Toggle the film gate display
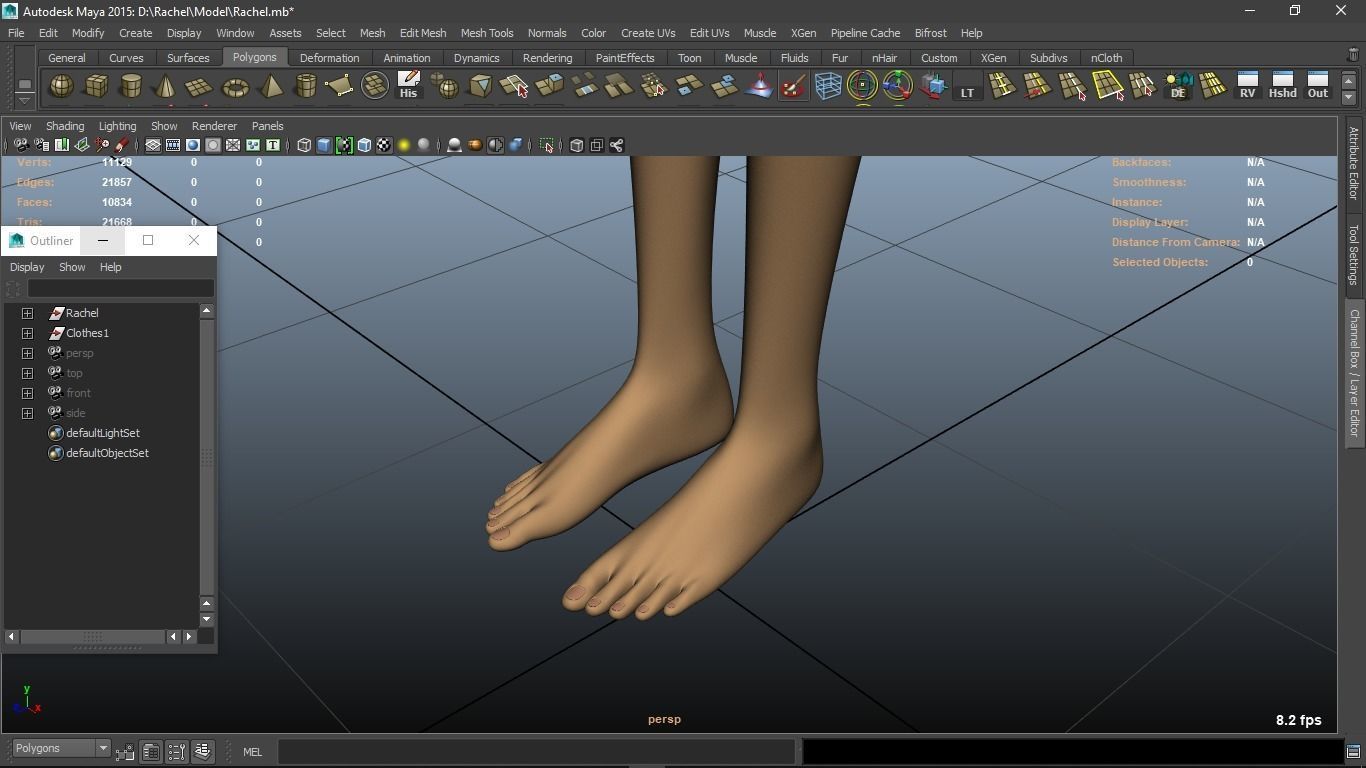Image resolution: width=1366 pixels, height=768 pixels. point(173,145)
